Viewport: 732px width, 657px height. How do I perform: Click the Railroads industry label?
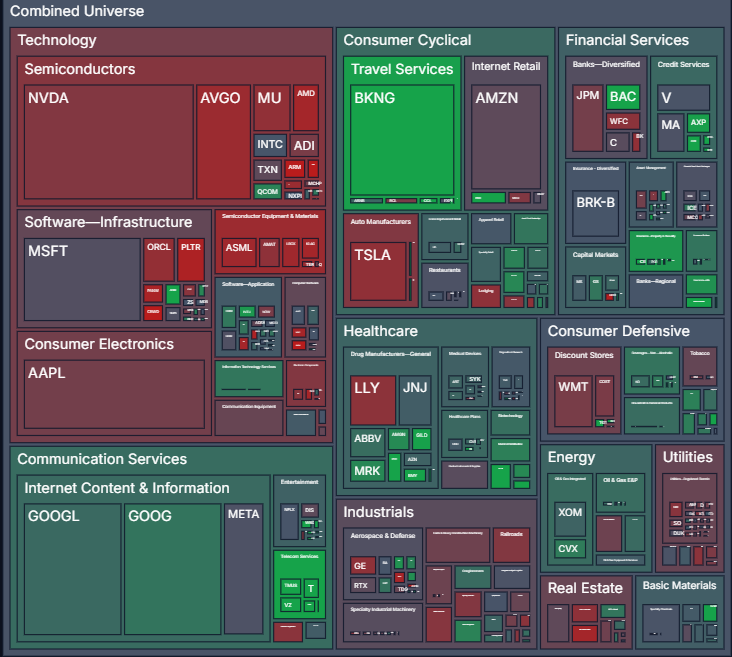pyautogui.click(x=511, y=534)
